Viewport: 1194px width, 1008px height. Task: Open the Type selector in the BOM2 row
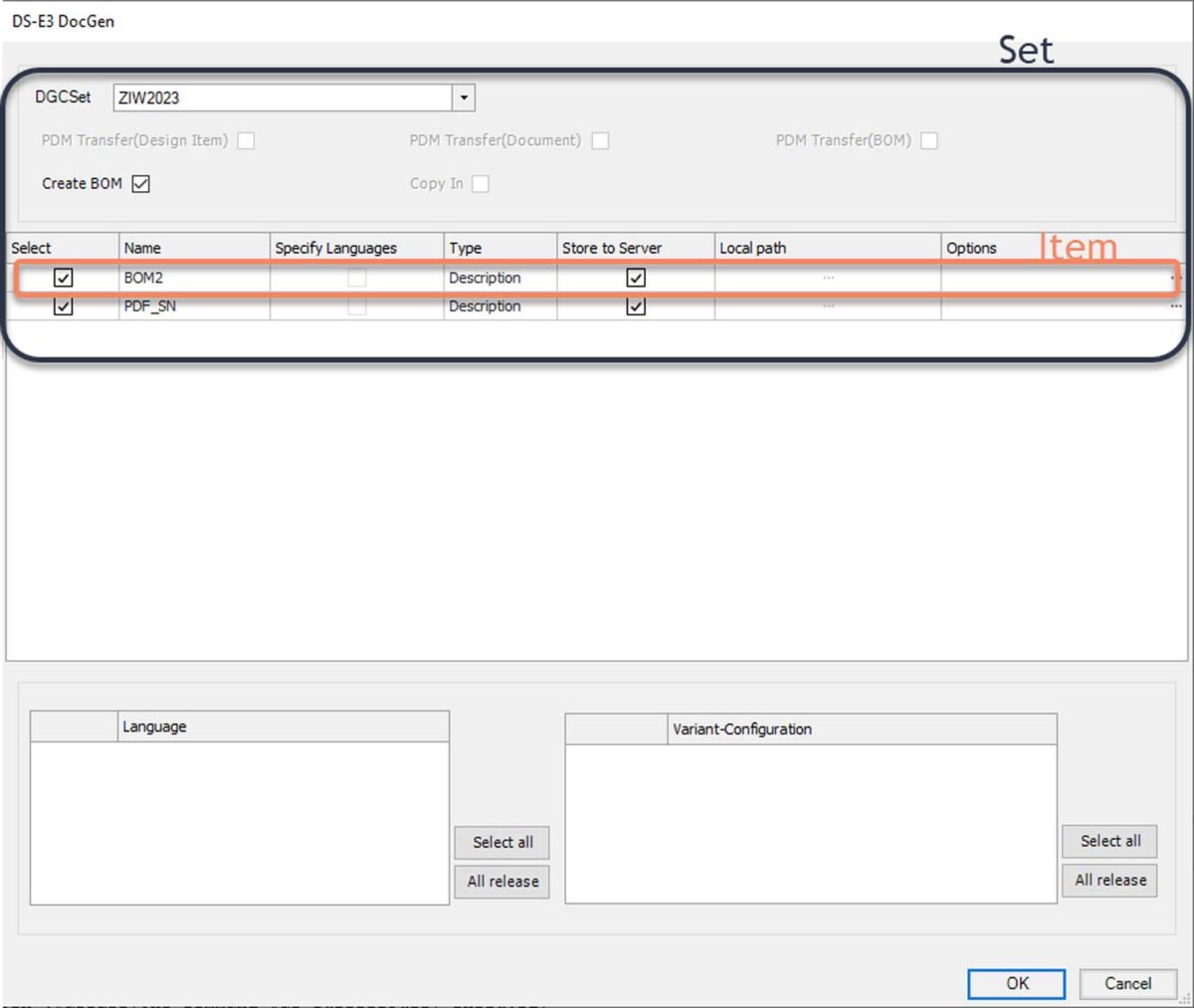tap(497, 279)
